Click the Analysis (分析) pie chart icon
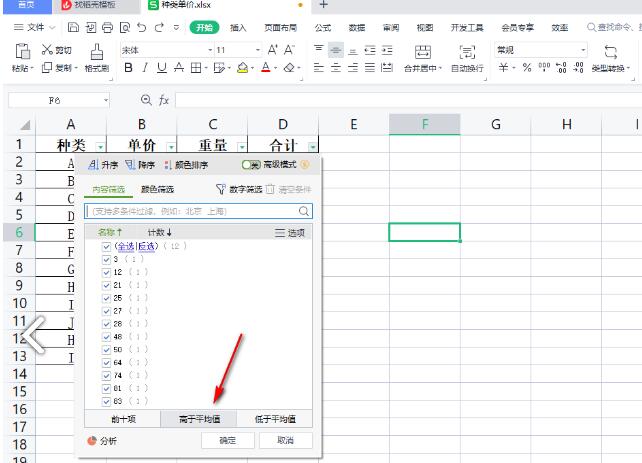 point(92,440)
